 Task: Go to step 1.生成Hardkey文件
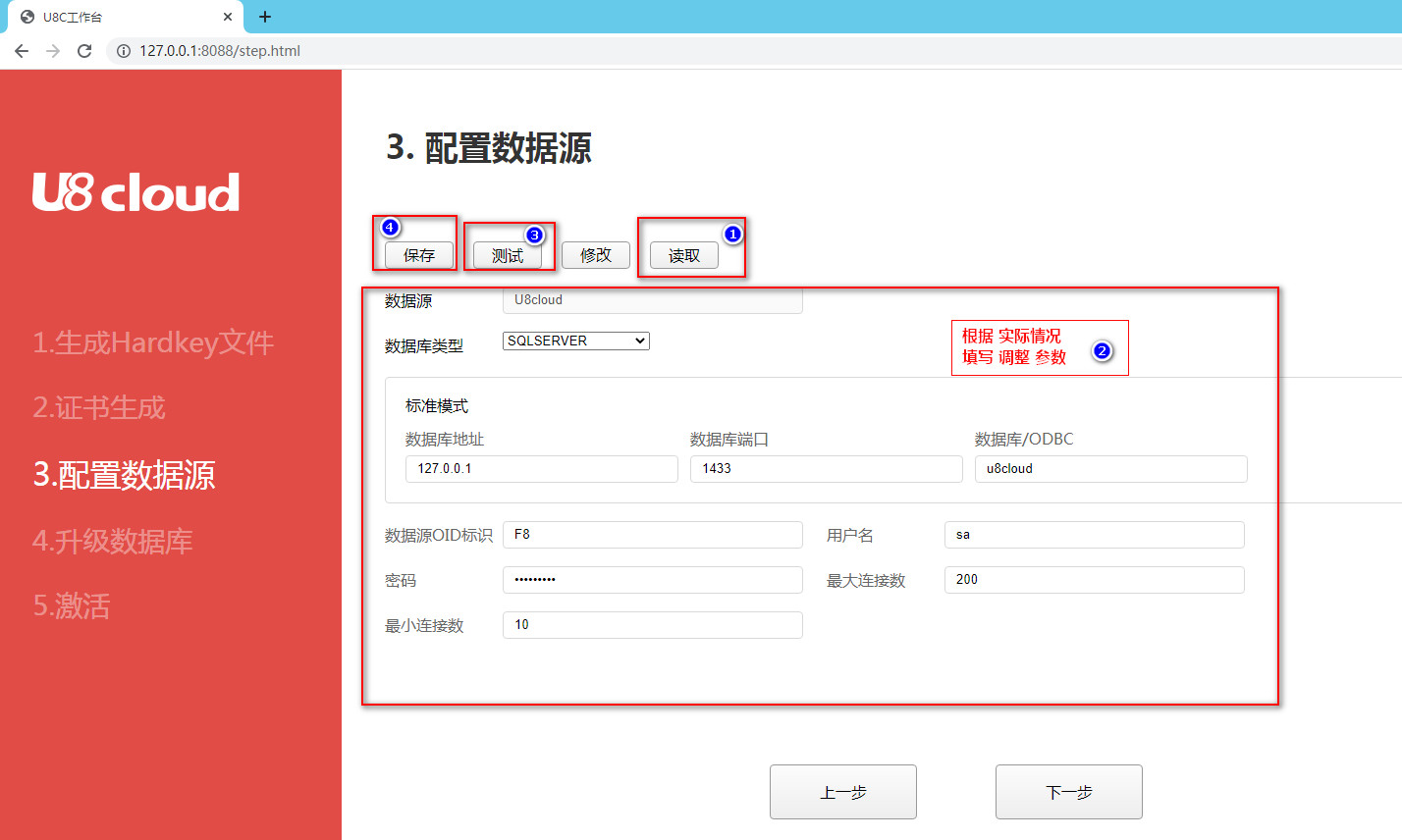pos(153,342)
